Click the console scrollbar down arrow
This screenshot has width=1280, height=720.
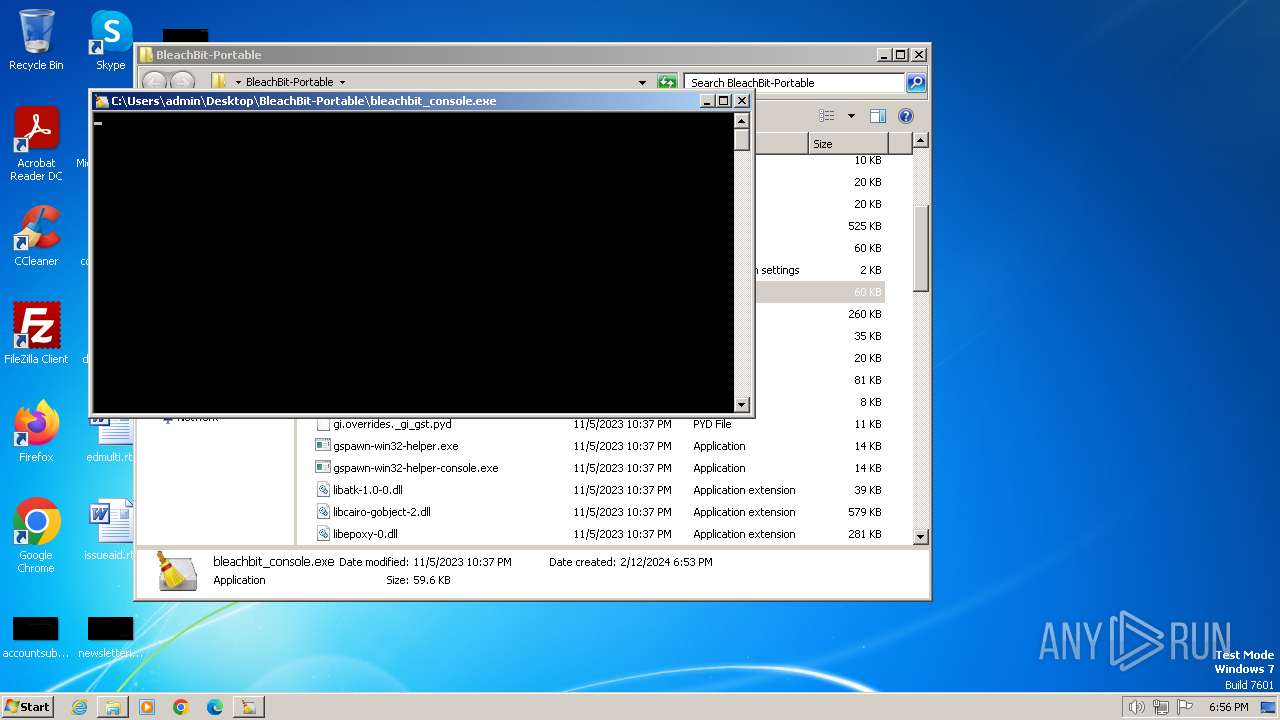[x=741, y=404]
